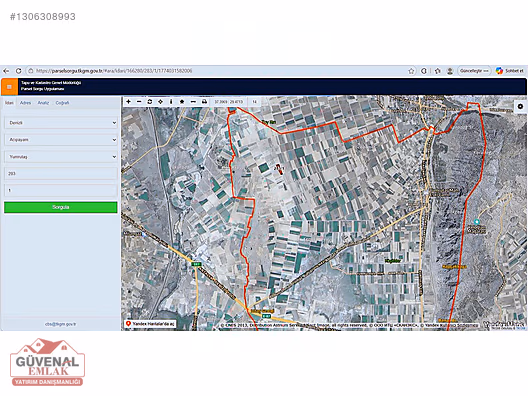Image resolution: width=528 pixels, height=396 pixels.
Task: Click the map refresh icon
Action: click(150, 101)
